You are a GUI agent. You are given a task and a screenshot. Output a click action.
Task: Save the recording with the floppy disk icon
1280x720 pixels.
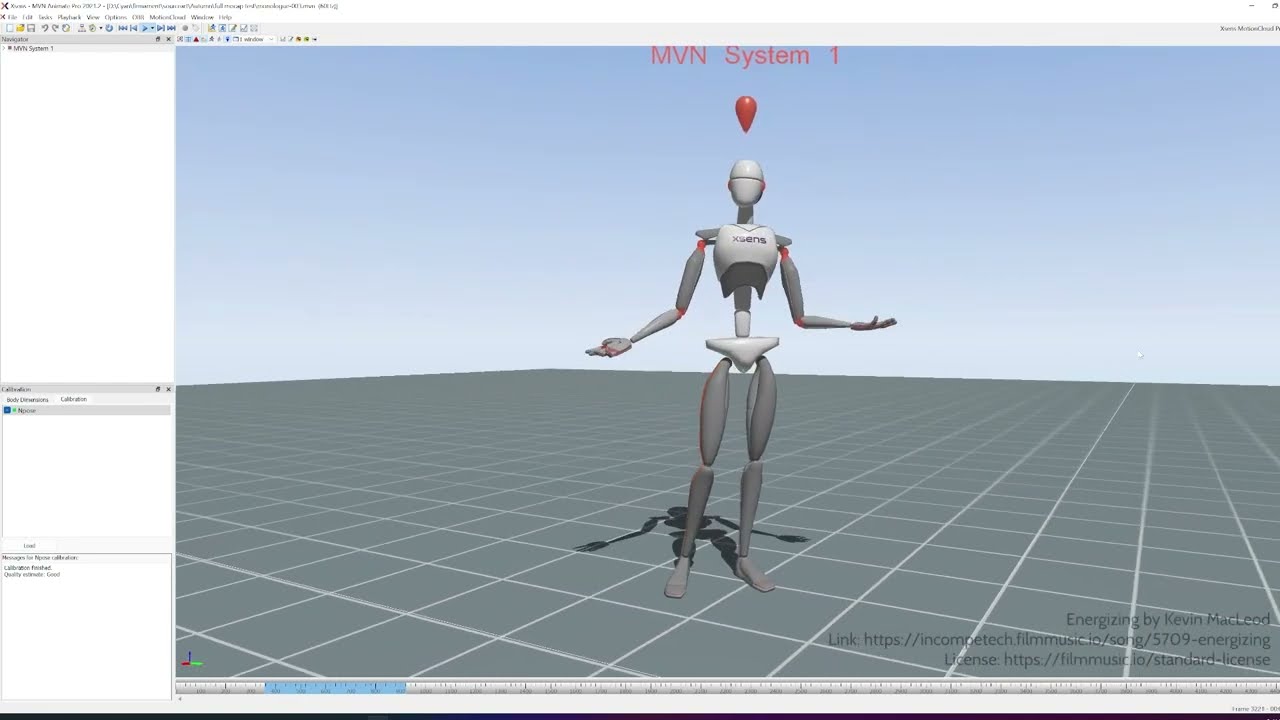click(31, 28)
